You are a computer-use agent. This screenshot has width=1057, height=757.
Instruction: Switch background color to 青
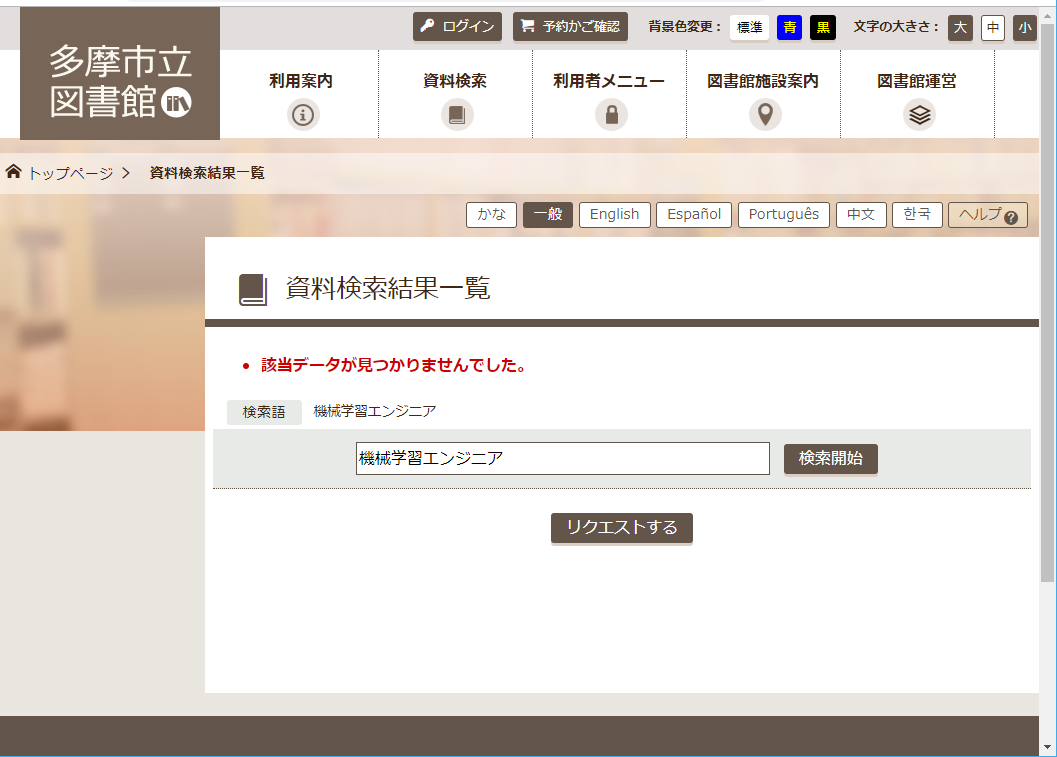click(x=789, y=29)
